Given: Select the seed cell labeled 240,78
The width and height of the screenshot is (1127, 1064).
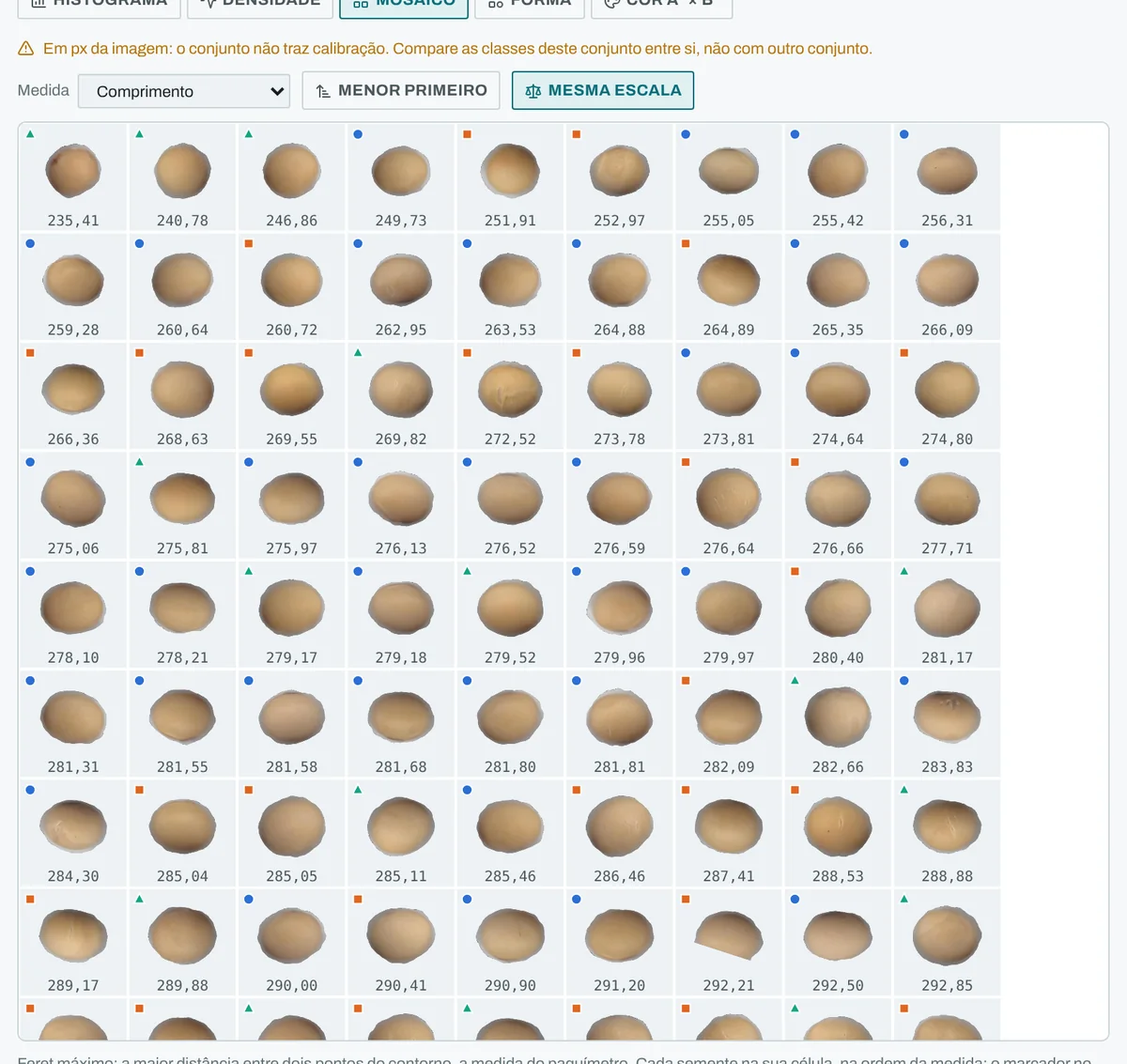Looking at the screenshot, I should [x=182, y=177].
